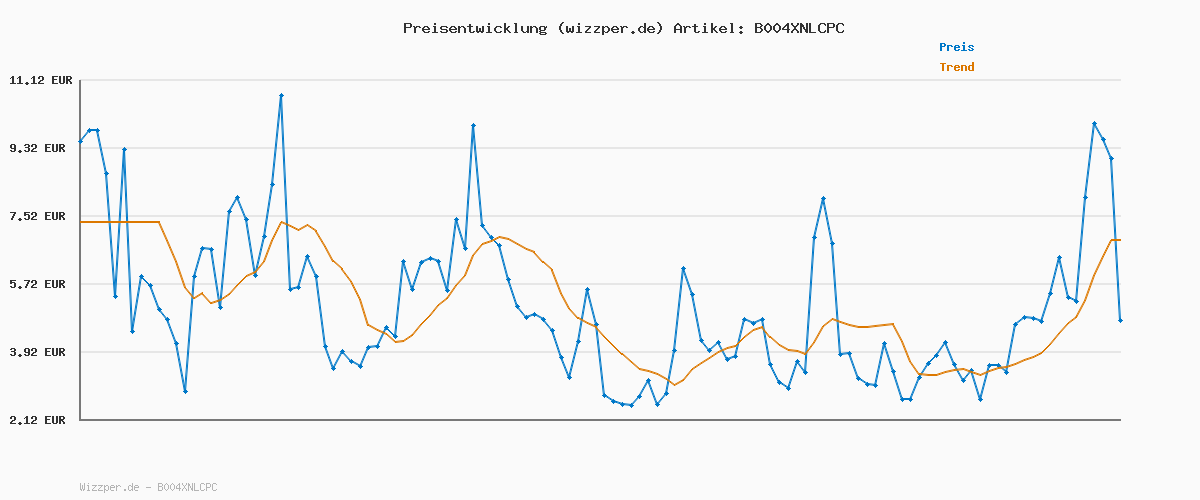1200x500 pixels.
Task: Select the 2.12 EUR axis label
Action: pyautogui.click(x=40, y=420)
